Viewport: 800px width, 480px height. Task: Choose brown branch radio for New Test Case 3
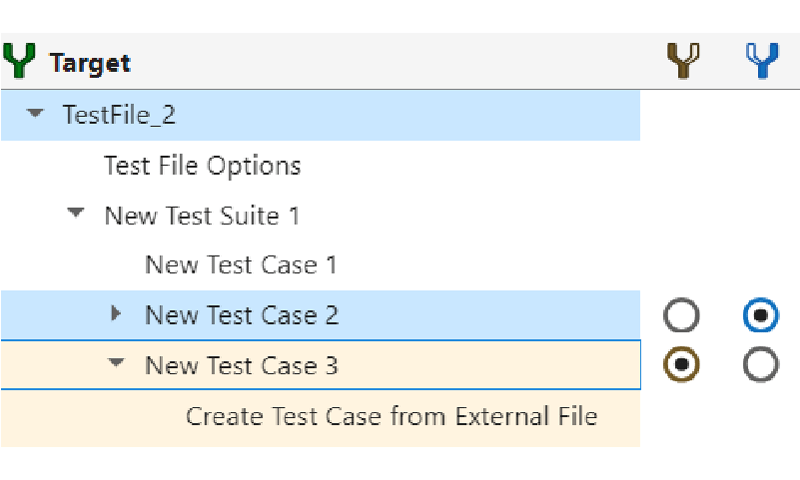click(x=681, y=366)
